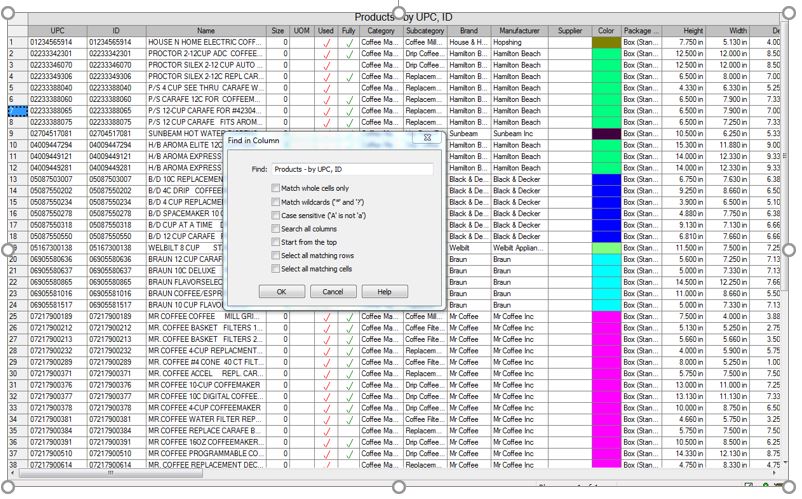Click the name cell MR.COFFEE WATER FILTER REP
Screen dimensions: 802x499
pyautogui.click(x=206, y=419)
